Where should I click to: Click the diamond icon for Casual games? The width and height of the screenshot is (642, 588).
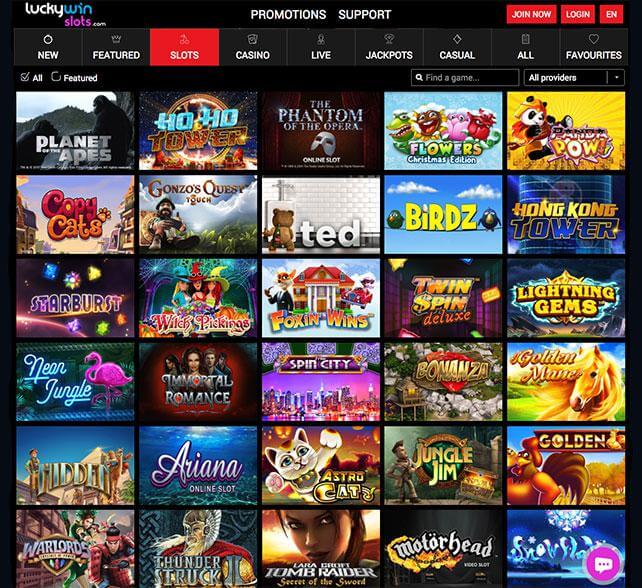[457, 39]
